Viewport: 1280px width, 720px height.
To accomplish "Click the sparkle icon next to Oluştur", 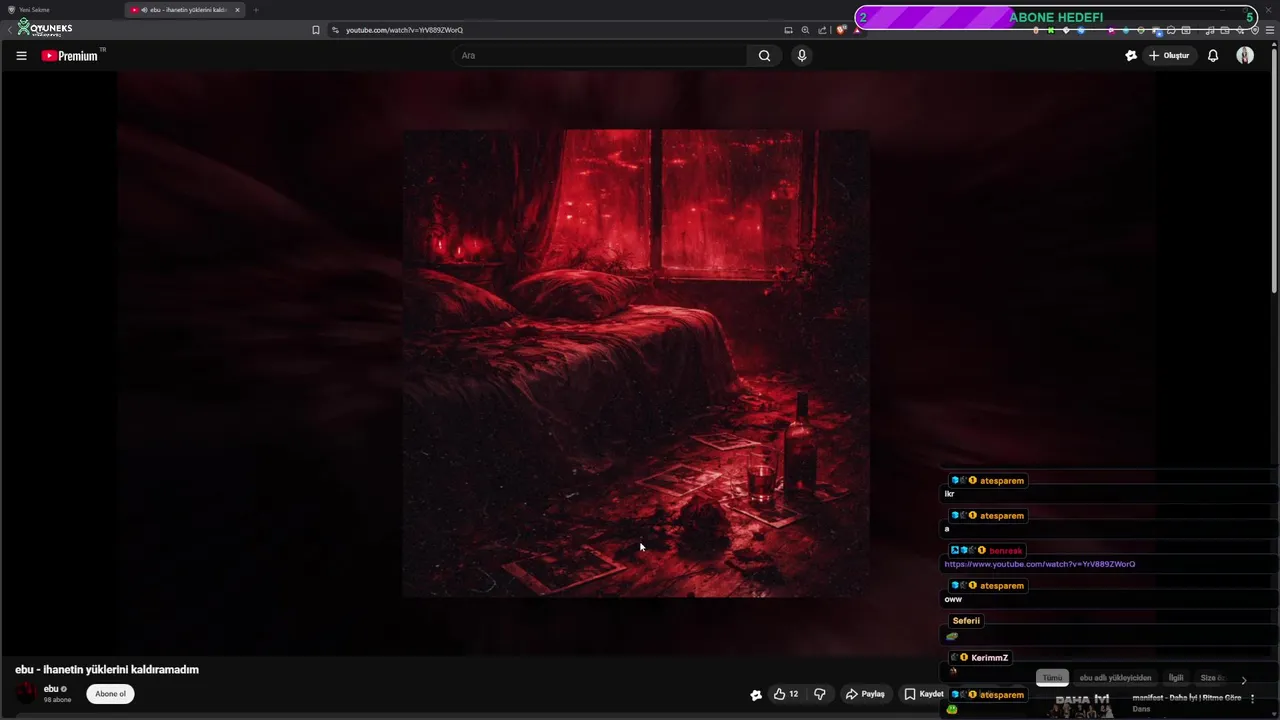I will click(1131, 56).
